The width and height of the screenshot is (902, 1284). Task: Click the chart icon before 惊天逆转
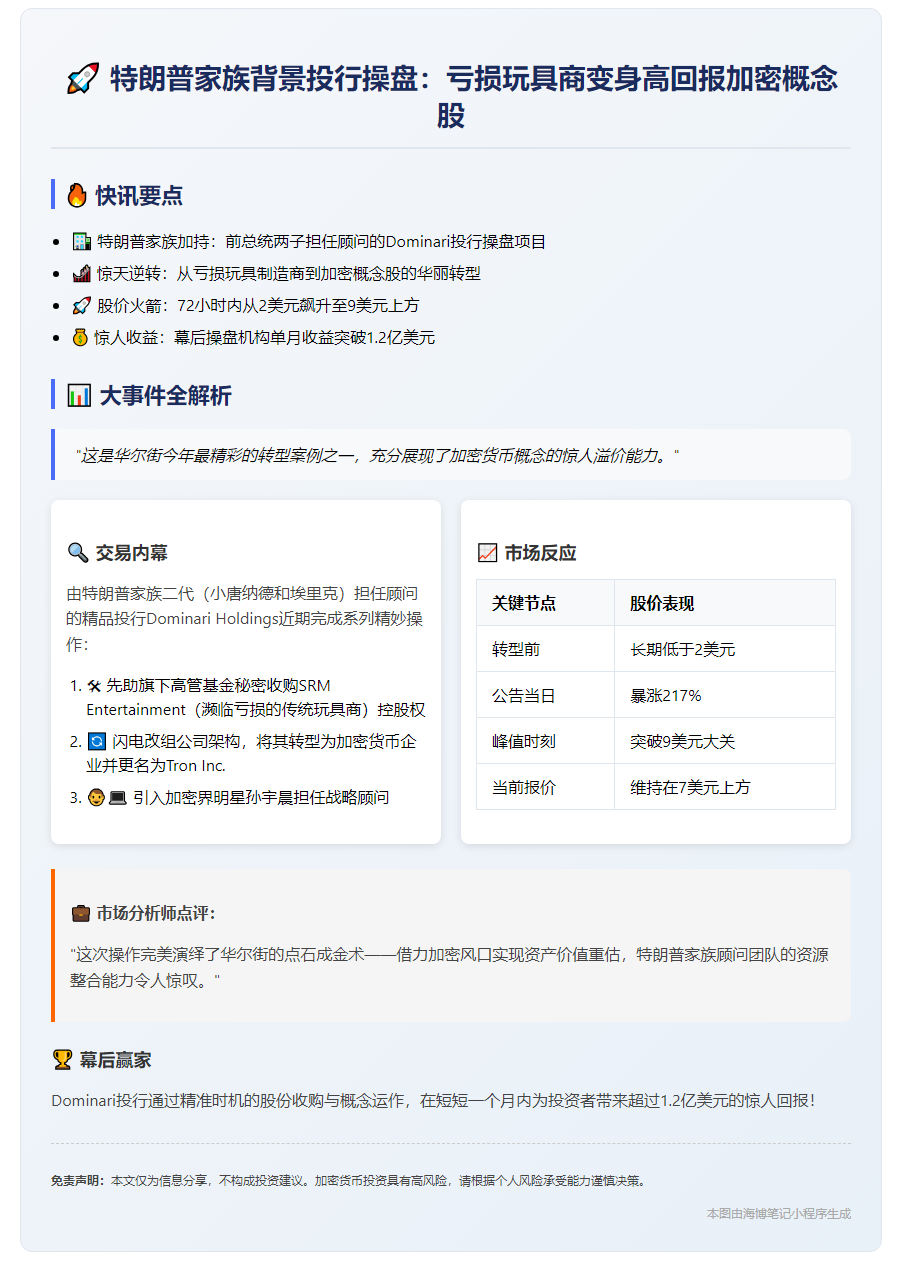[82, 274]
